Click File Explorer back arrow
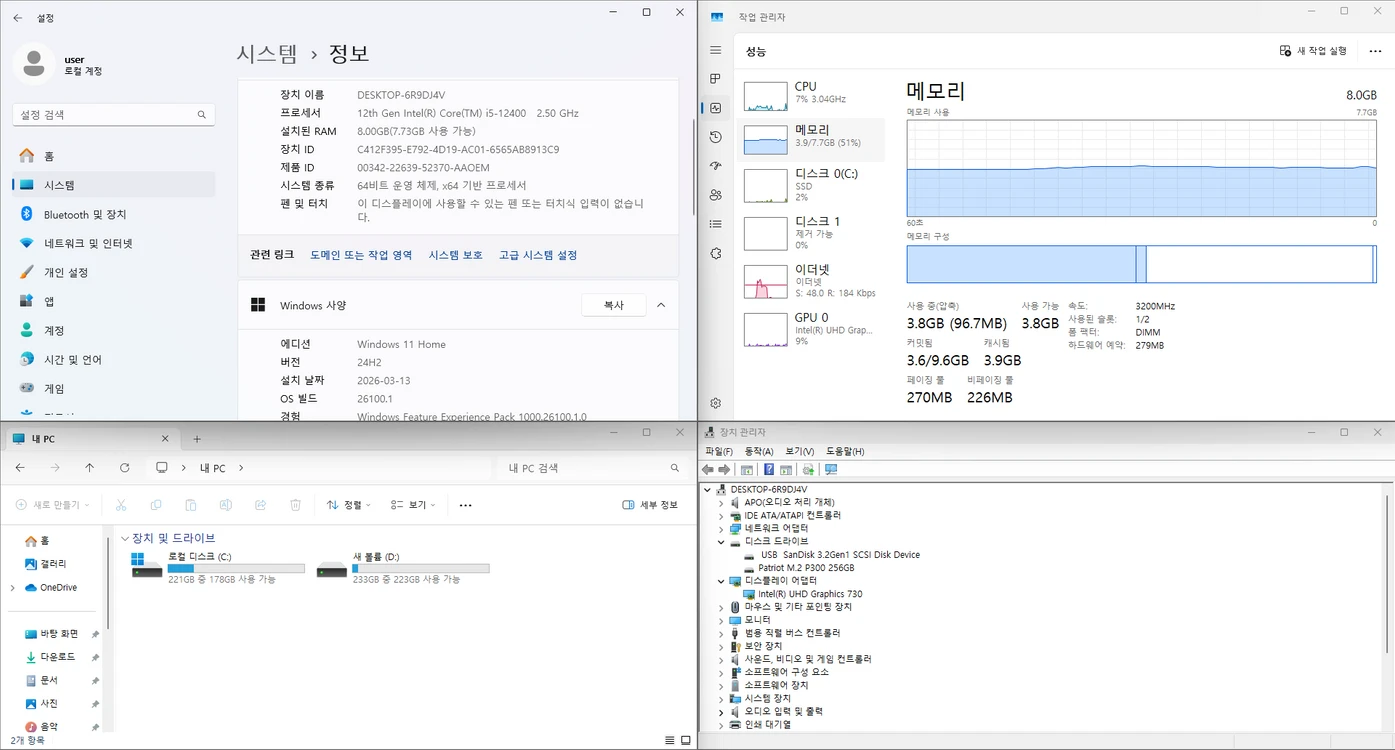 [20, 468]
